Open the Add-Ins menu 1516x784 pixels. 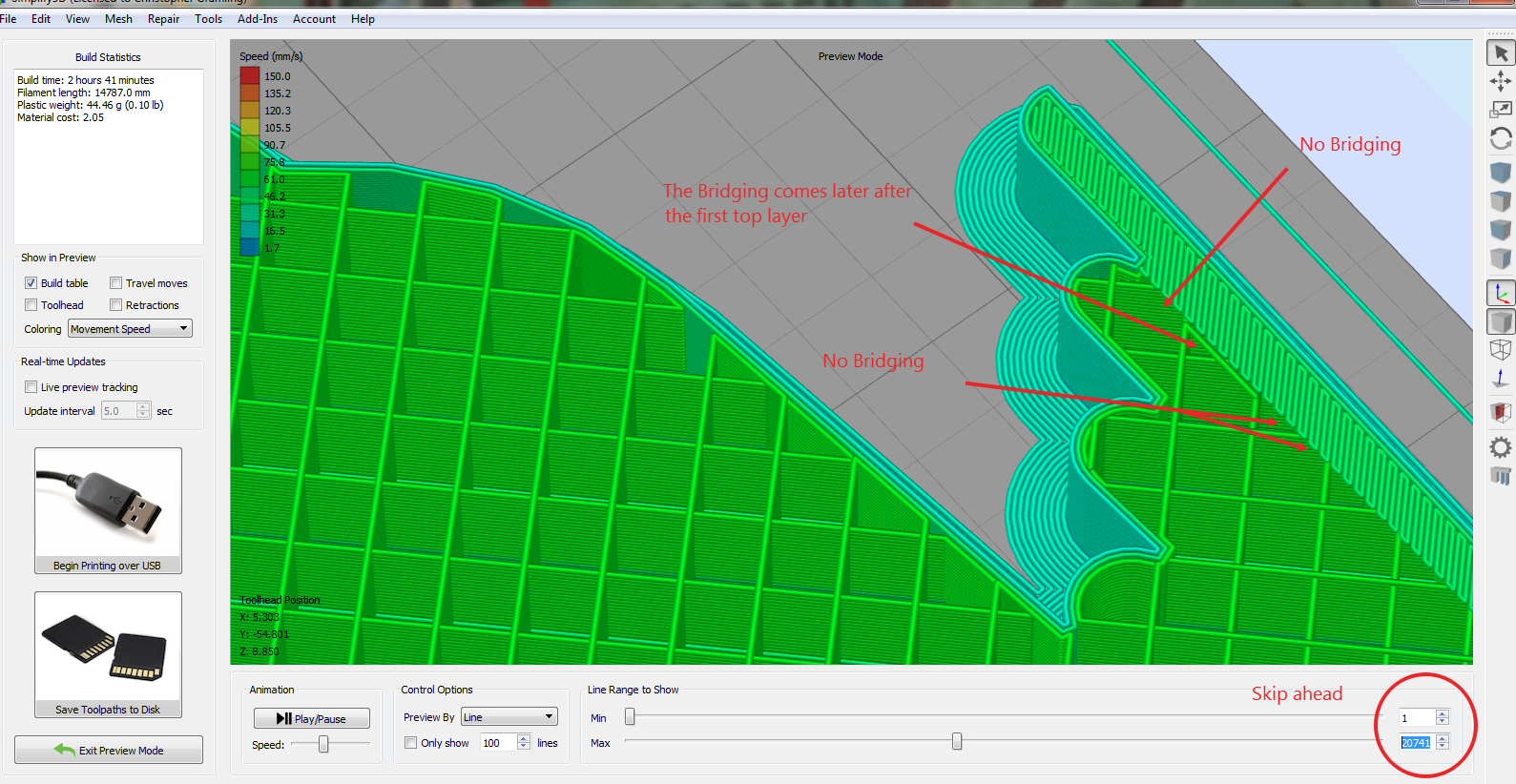pyautogui.click(x=258, y=19)
